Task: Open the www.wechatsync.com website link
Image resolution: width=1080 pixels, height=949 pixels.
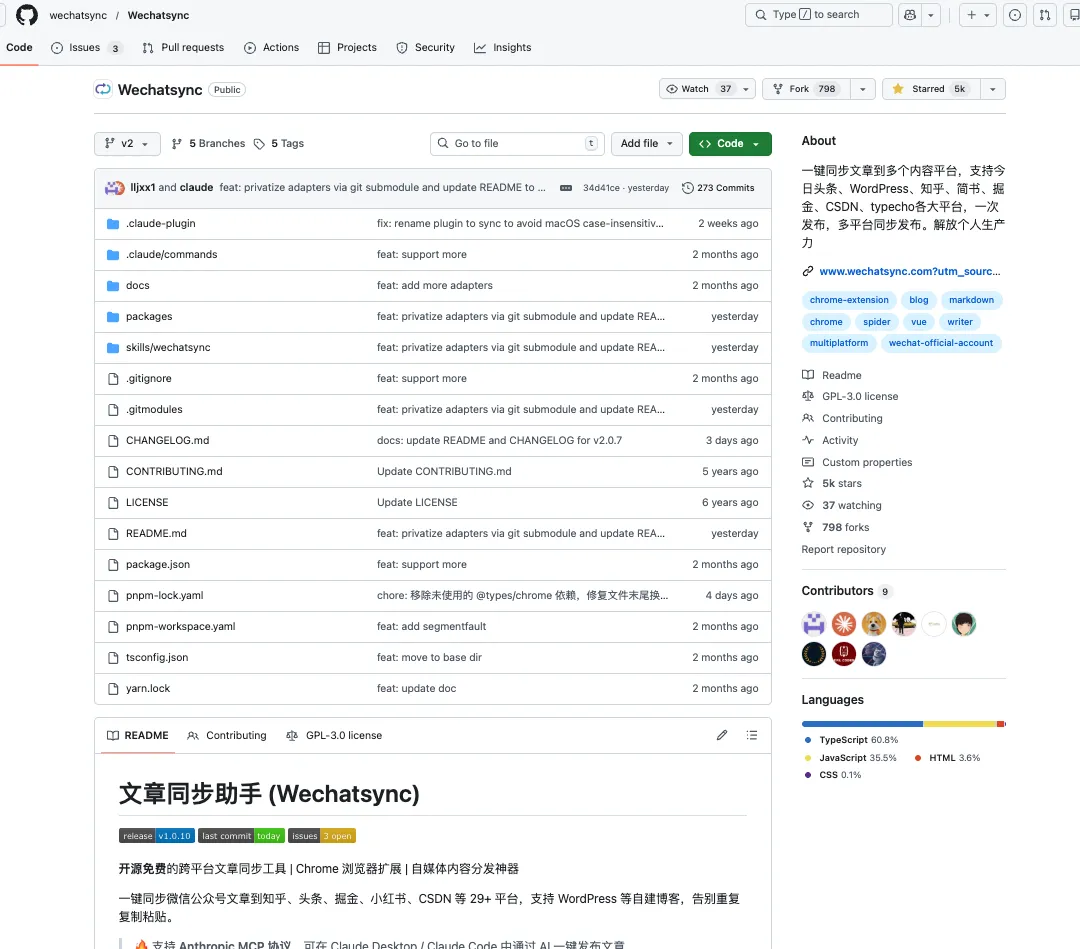Action: tap(909, 271)
